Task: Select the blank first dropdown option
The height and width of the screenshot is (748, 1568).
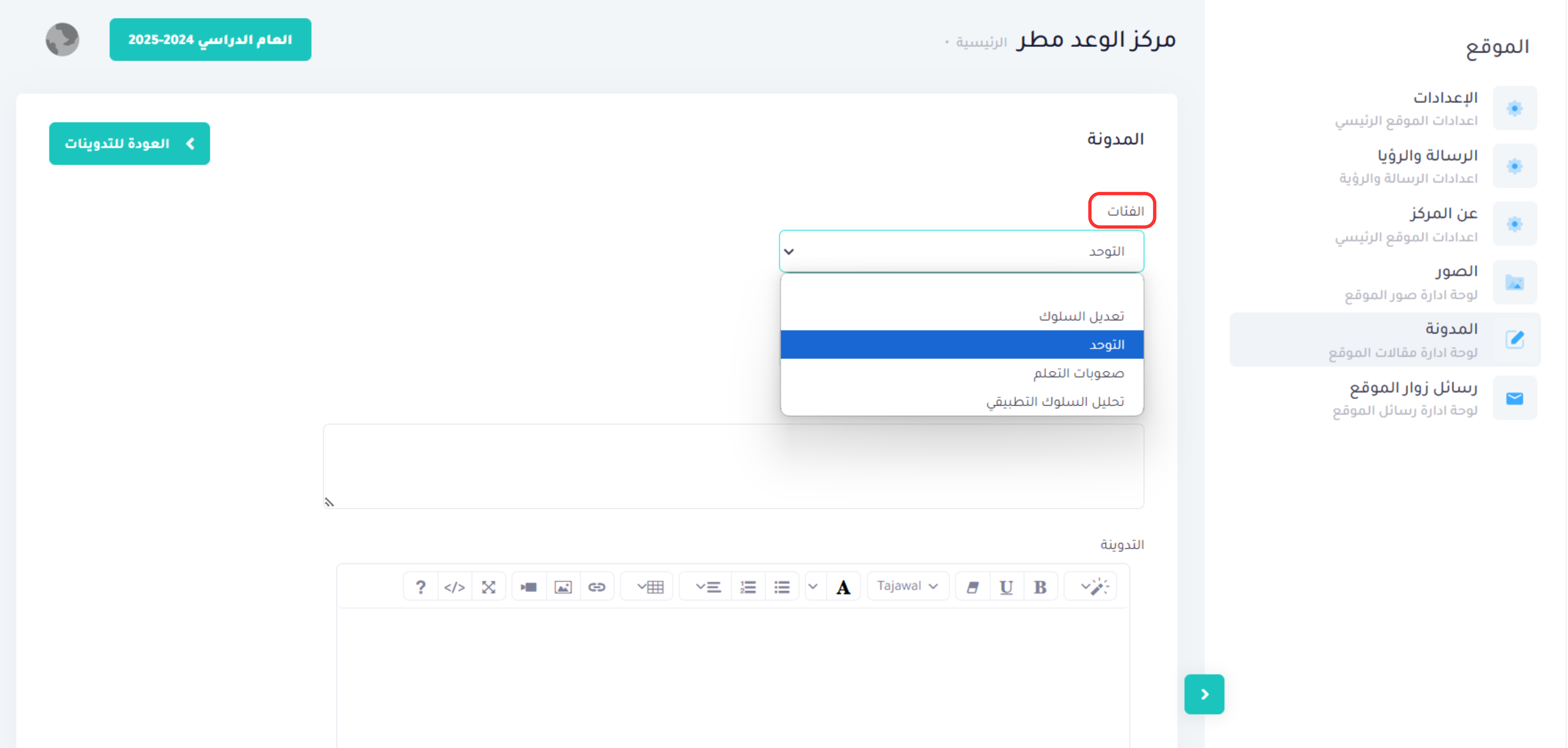Action: [962, 288]
